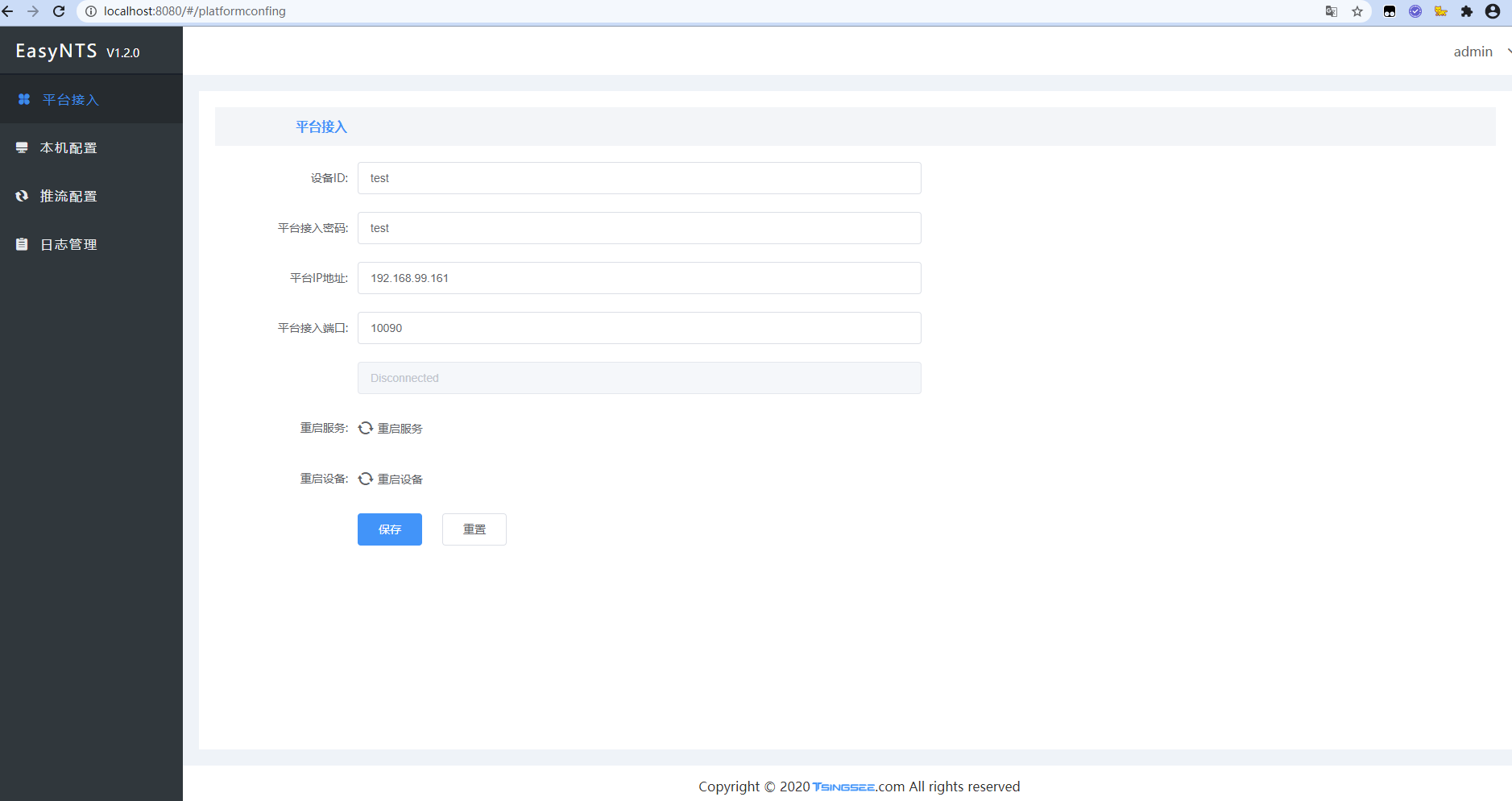Screen dimensions: 1512x801
Task: Click the 重启服务 restart service link
Action: [x=391, y=428]
